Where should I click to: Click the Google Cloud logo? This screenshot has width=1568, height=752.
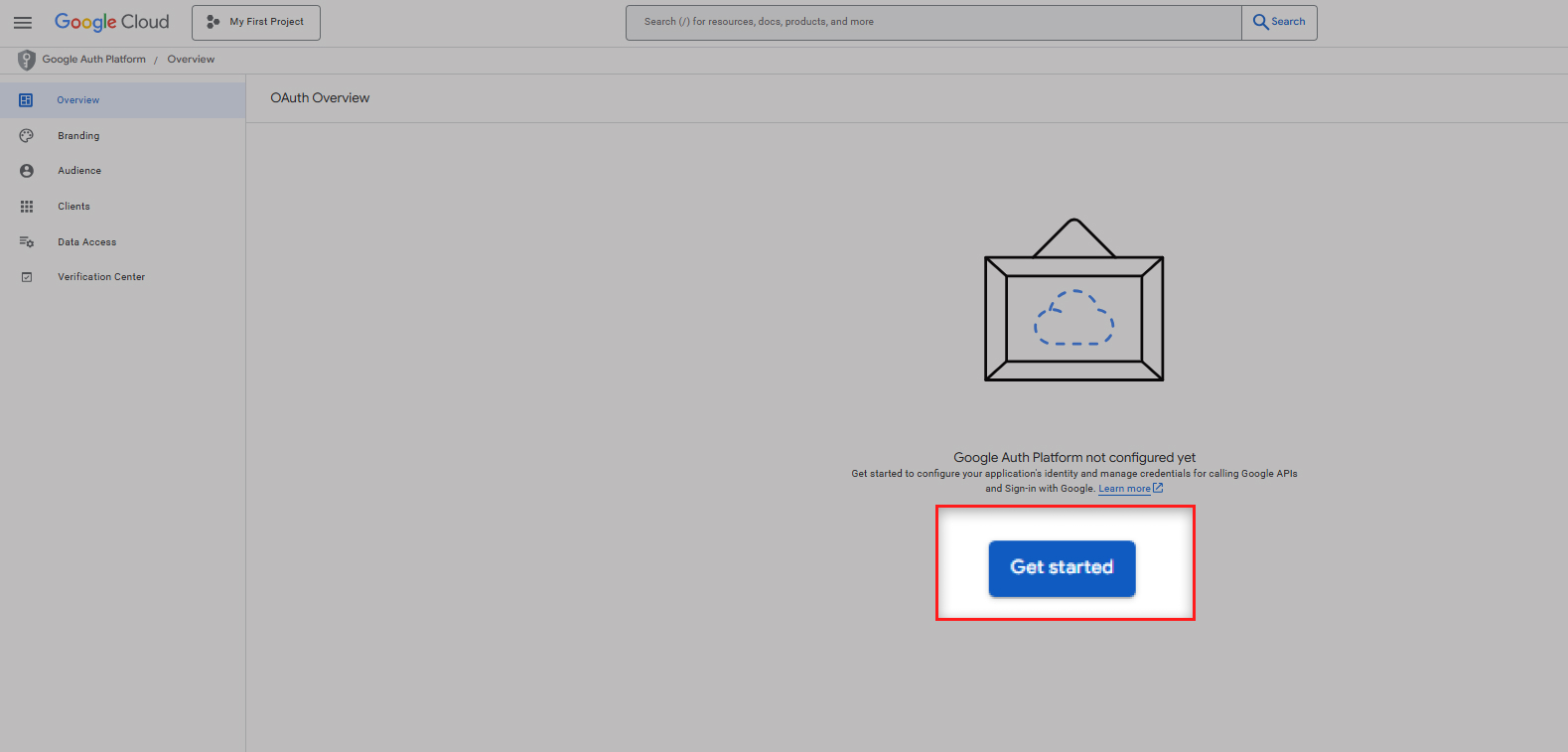click(111, 22)
